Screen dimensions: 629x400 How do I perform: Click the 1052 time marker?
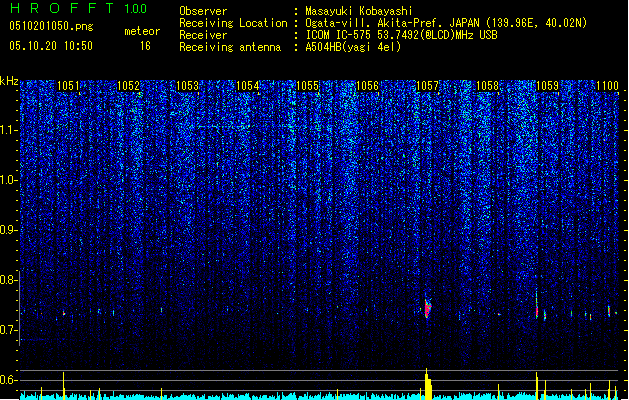pos(128,85)
